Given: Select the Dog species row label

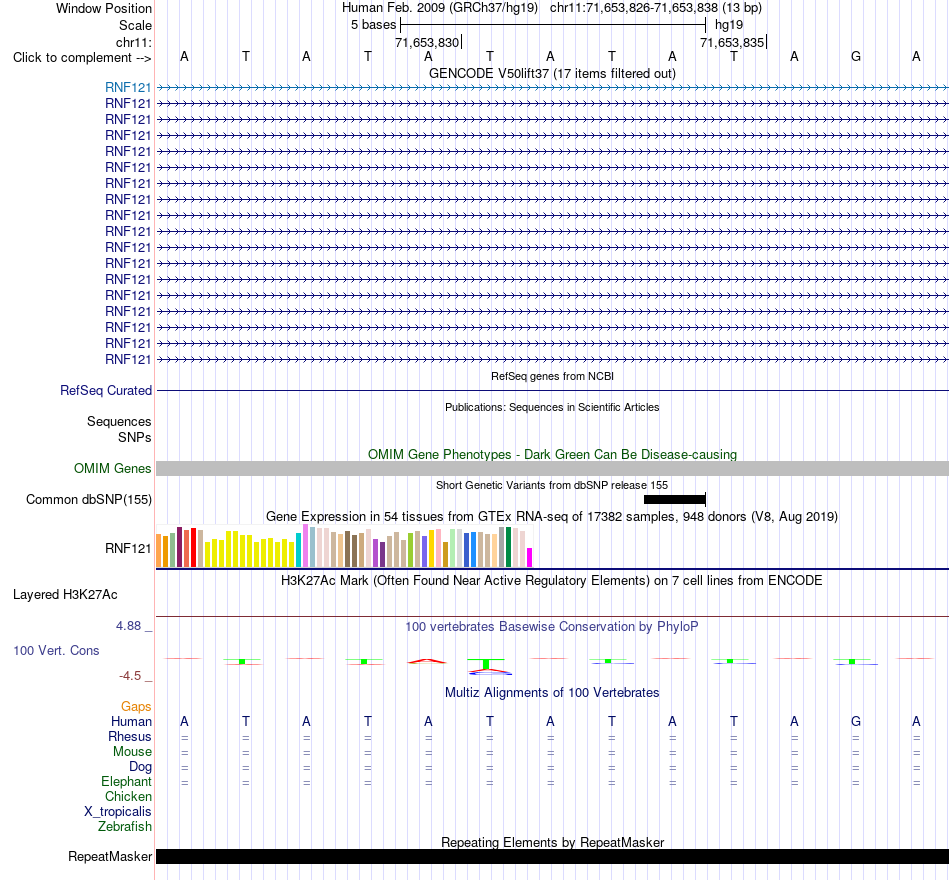Looking at the screenshot, I should click(141, 767).
